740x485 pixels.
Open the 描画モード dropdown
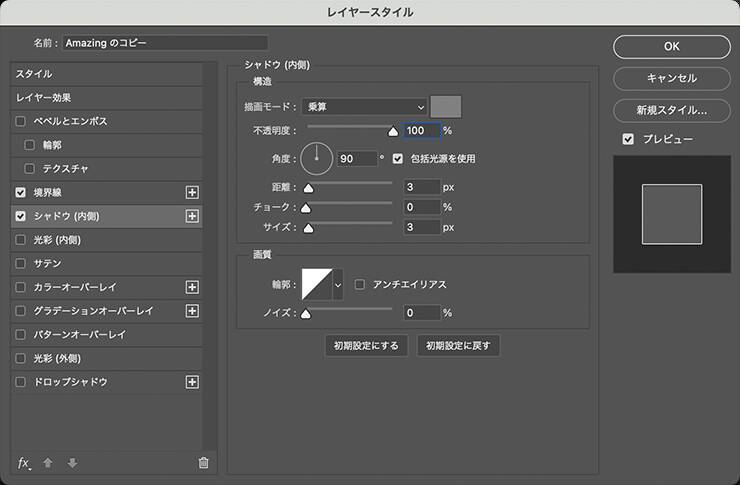coord(367,107)
